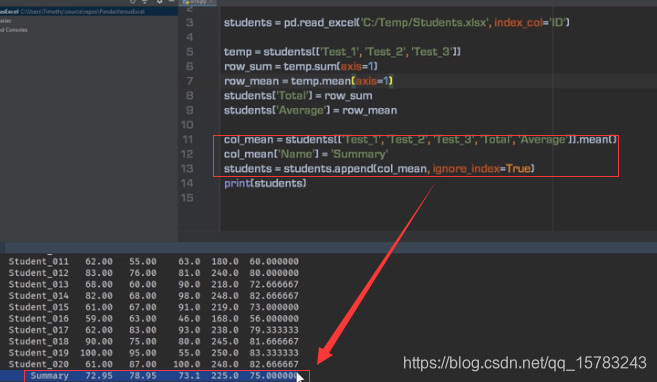Click gutter line number 3
Image resolution: width=657 pixels, height=382 pixels.
(190, 23)
